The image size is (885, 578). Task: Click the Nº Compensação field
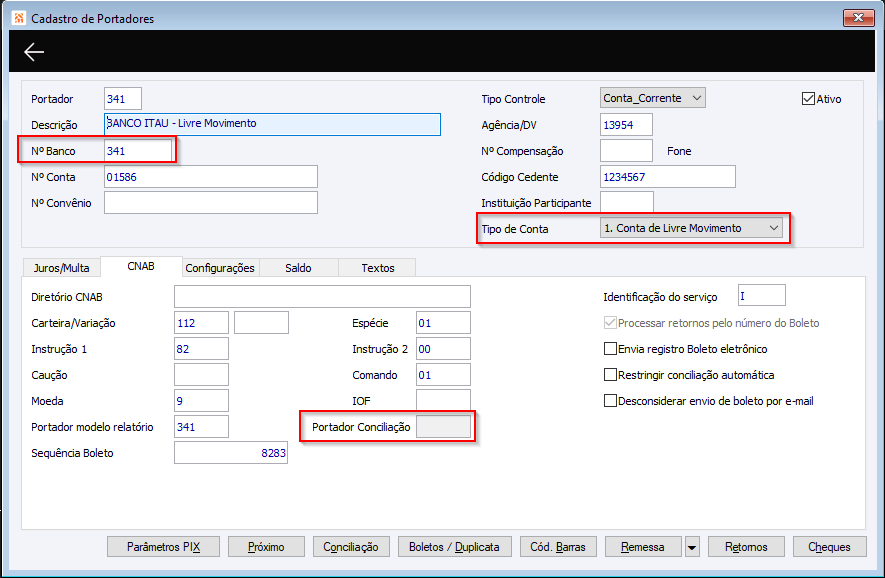(626, 151)
